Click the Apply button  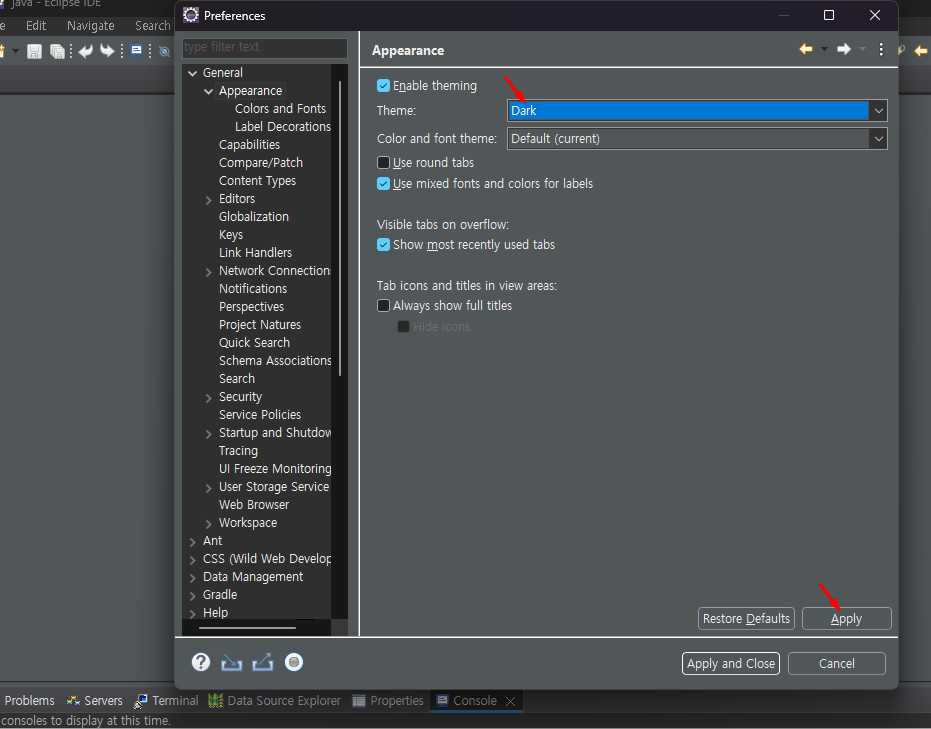(x=846, y=619)
